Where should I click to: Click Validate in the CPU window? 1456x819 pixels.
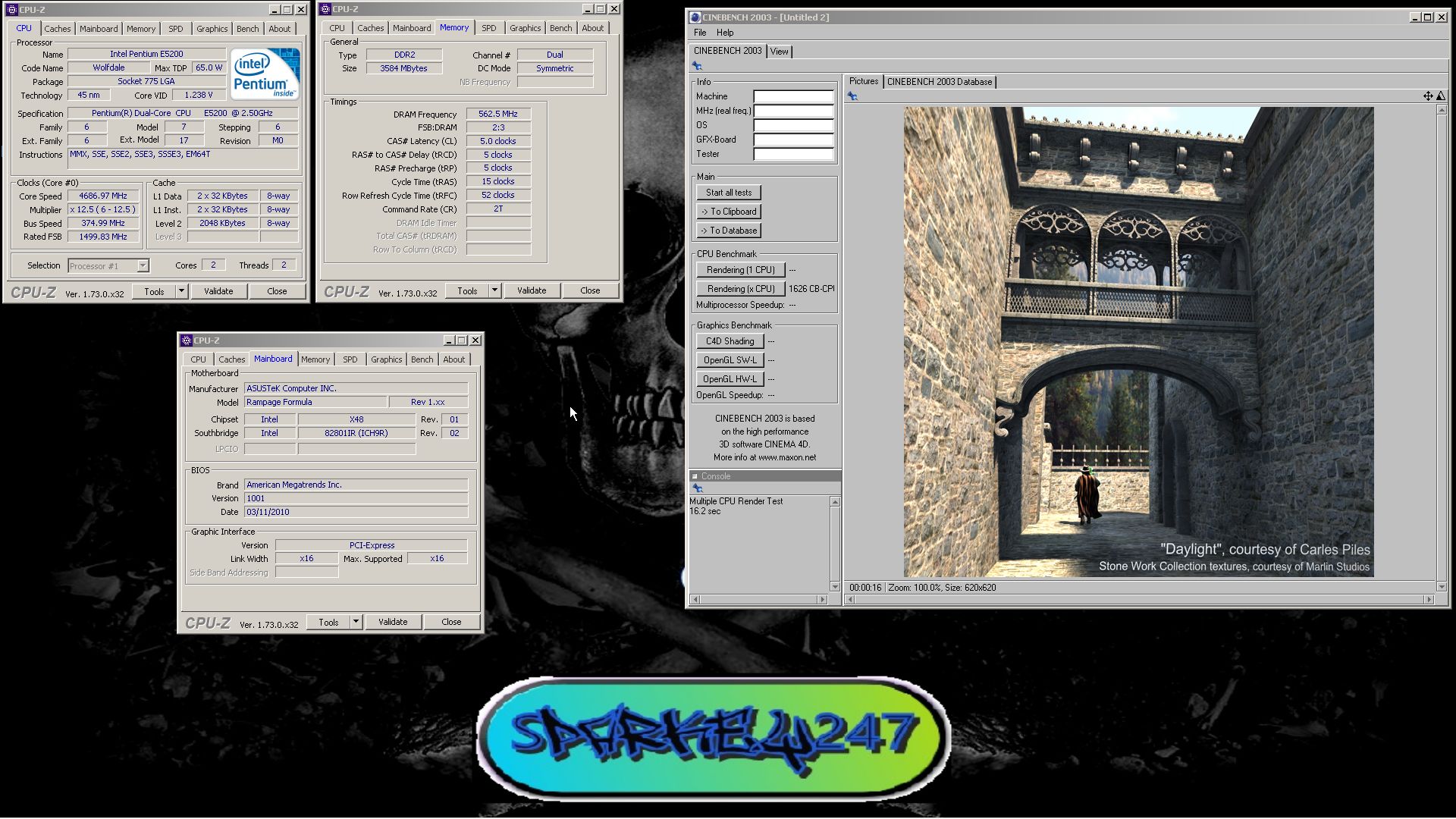coord(218,291)
